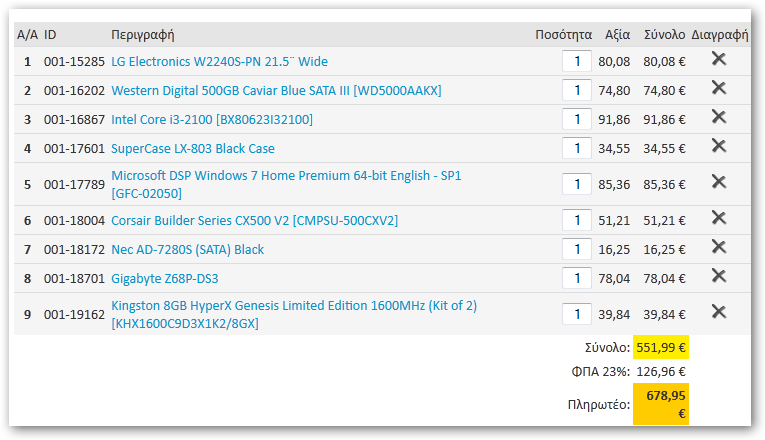Viewport: 765px width, 440px height.
Task: Select row total 85,36 €
Action: 664,184
